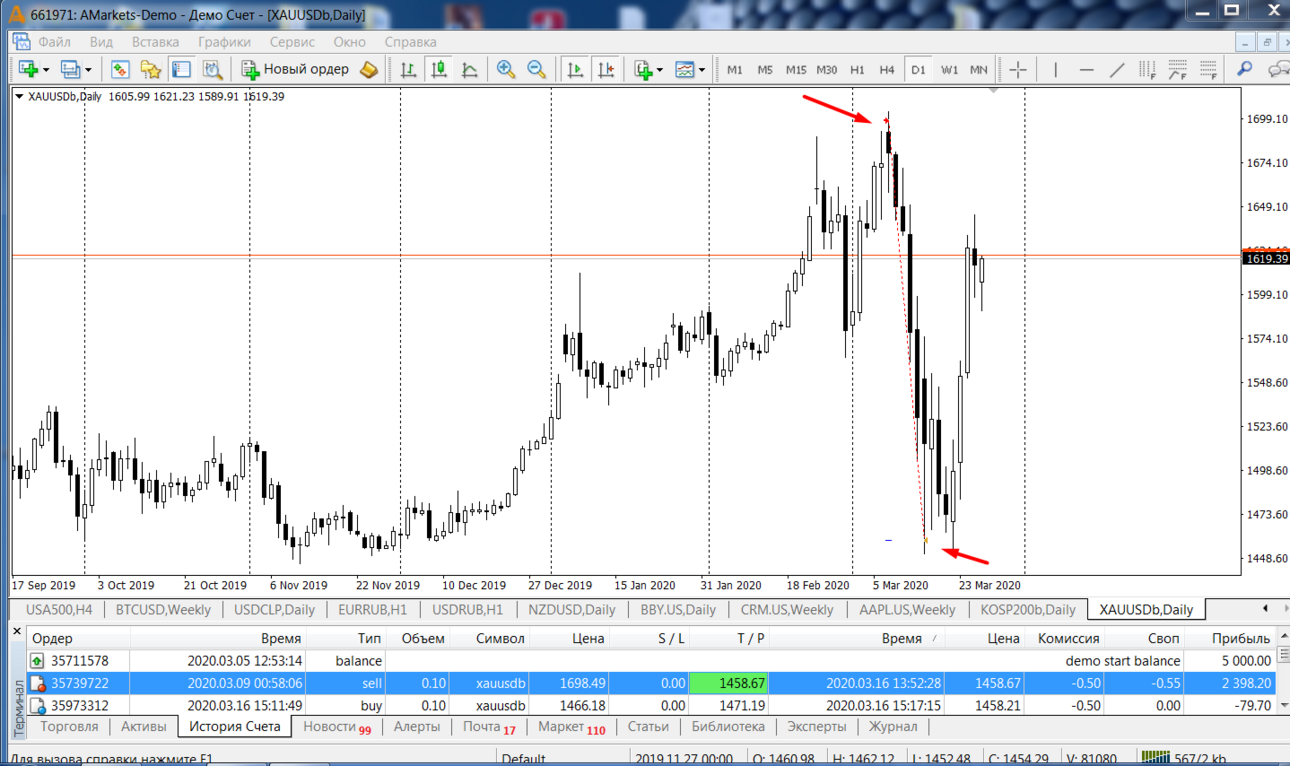Select the trendline drawing tool
The width and height of the screenshot is (1290, 766).
click(x=1117, y=69)
